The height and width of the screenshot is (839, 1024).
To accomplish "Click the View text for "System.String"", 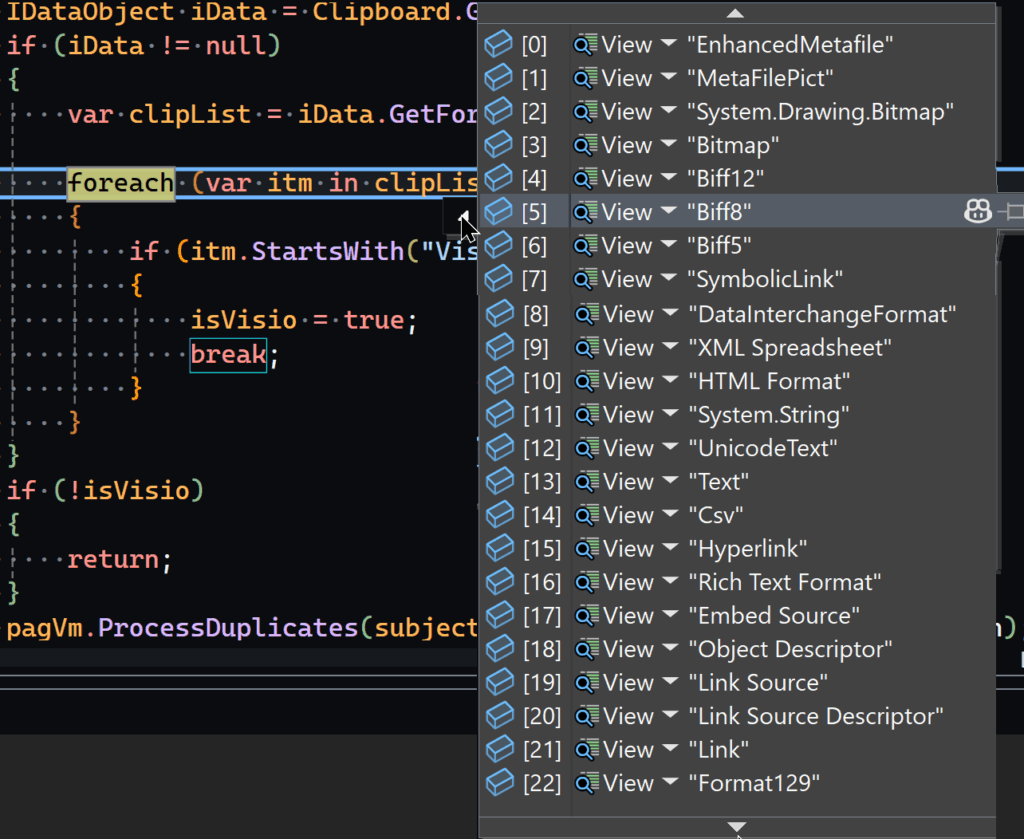I will (x=627, y=415).
